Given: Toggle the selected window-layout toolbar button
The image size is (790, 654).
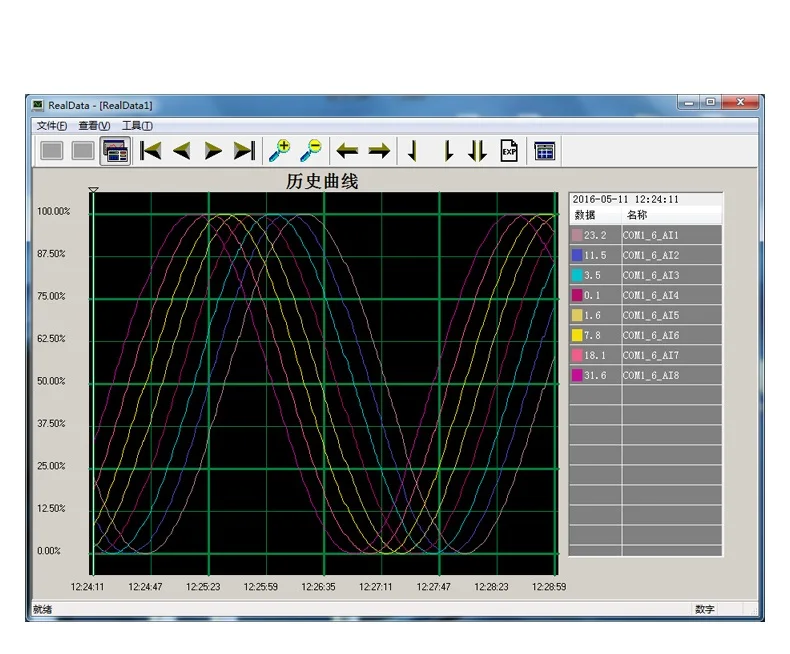Looking at the screenshot, I should click(x=115, y=151).
